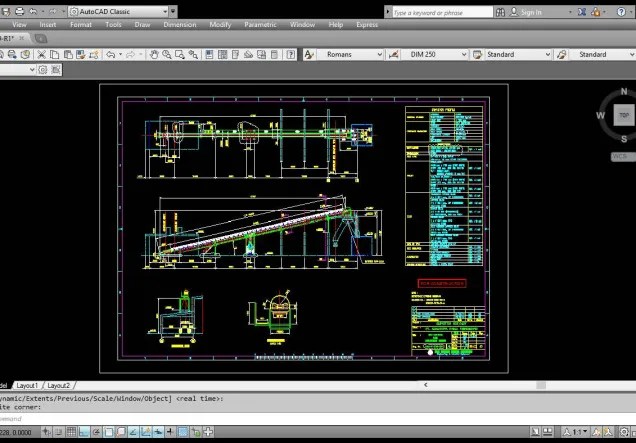The image size is (636, 443).
Task: Toggle Ortho Mode in status bar
Action: coord(84,432)
